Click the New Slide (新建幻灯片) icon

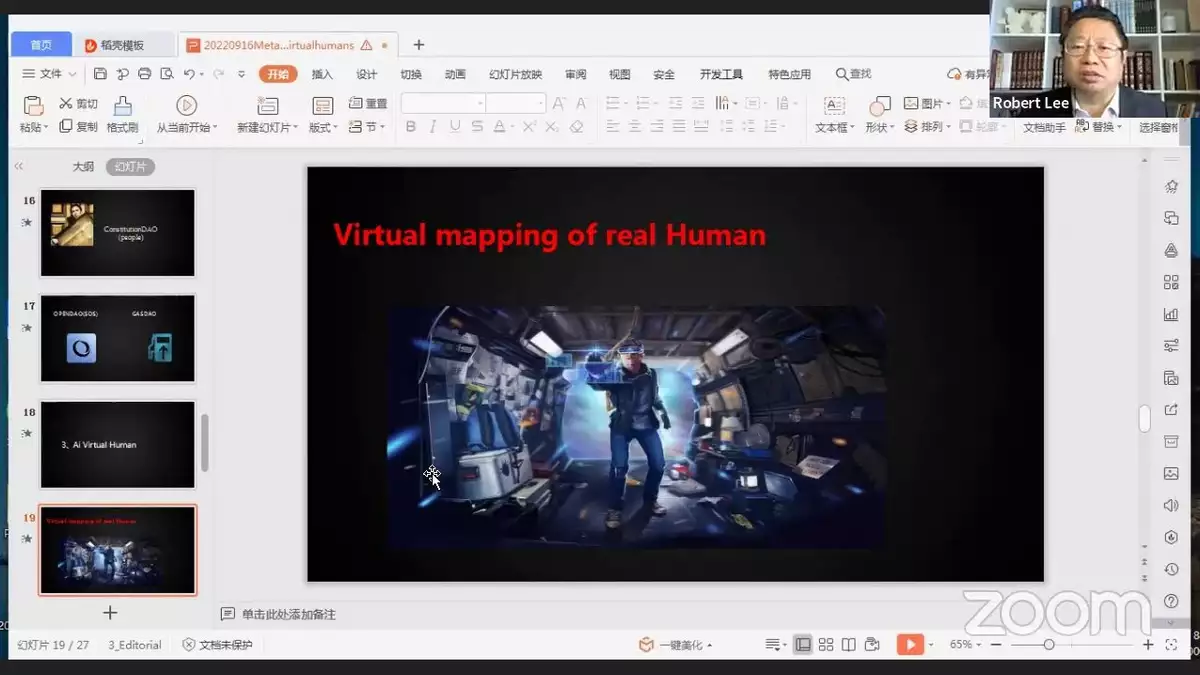coord(267,105)
